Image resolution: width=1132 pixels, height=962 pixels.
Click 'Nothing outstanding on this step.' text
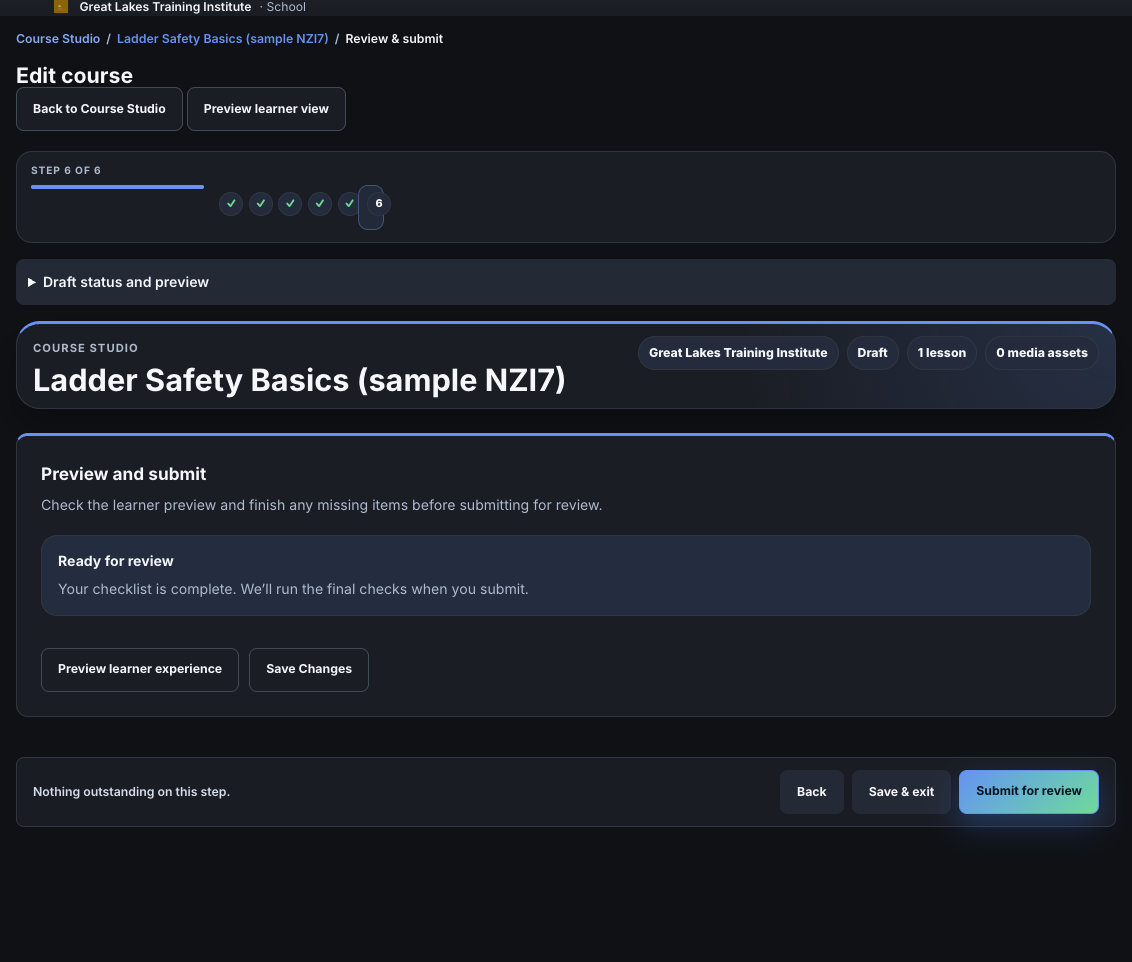(131, 792)
